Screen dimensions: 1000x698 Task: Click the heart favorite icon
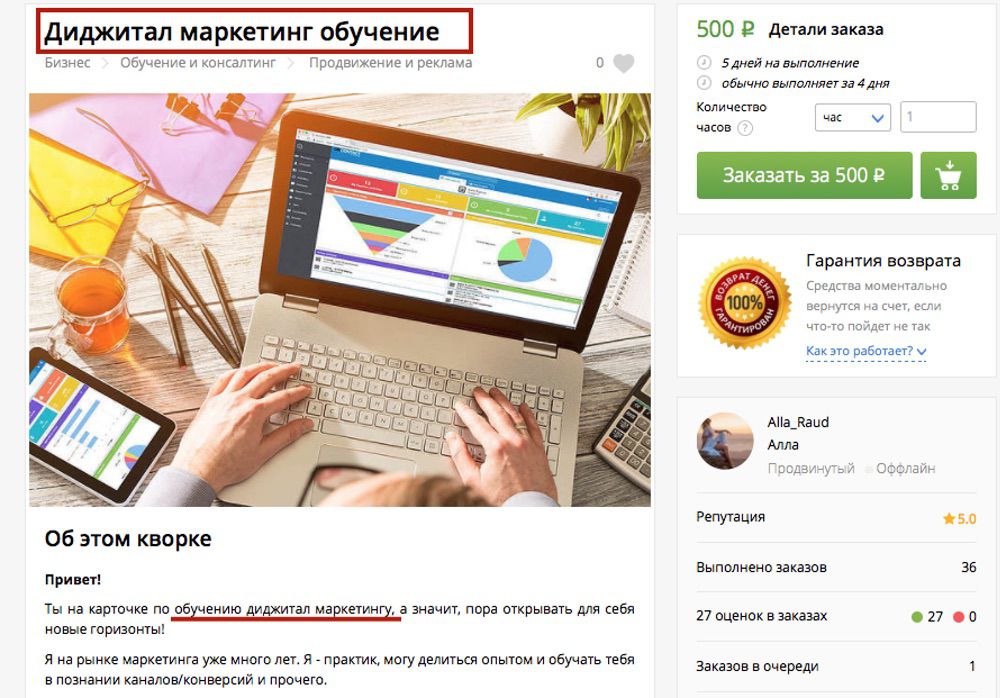pyautogui.click(x=624, y=63)
